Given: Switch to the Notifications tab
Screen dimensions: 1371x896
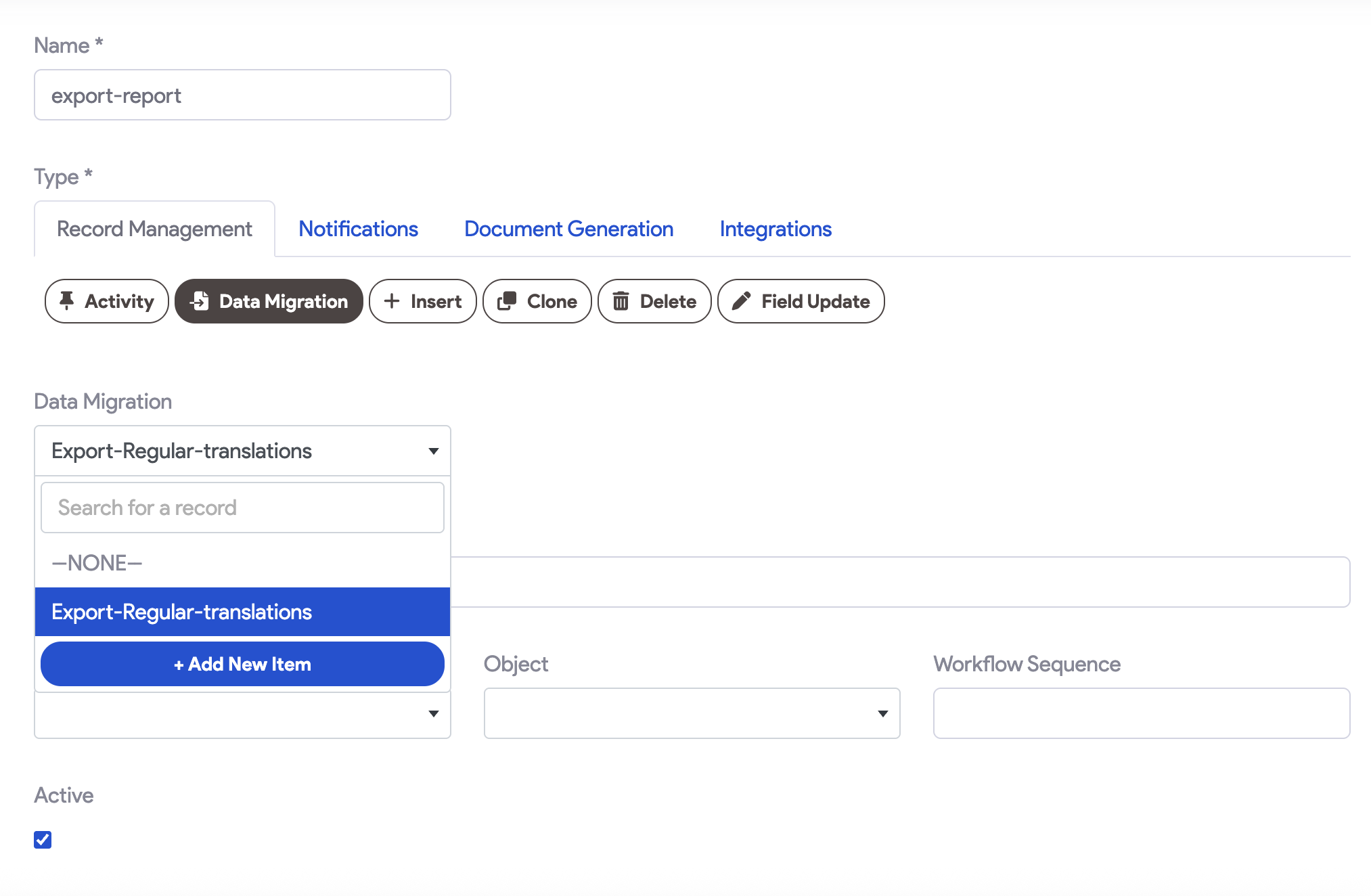Looking at the screenshot, I should [358, 229].
